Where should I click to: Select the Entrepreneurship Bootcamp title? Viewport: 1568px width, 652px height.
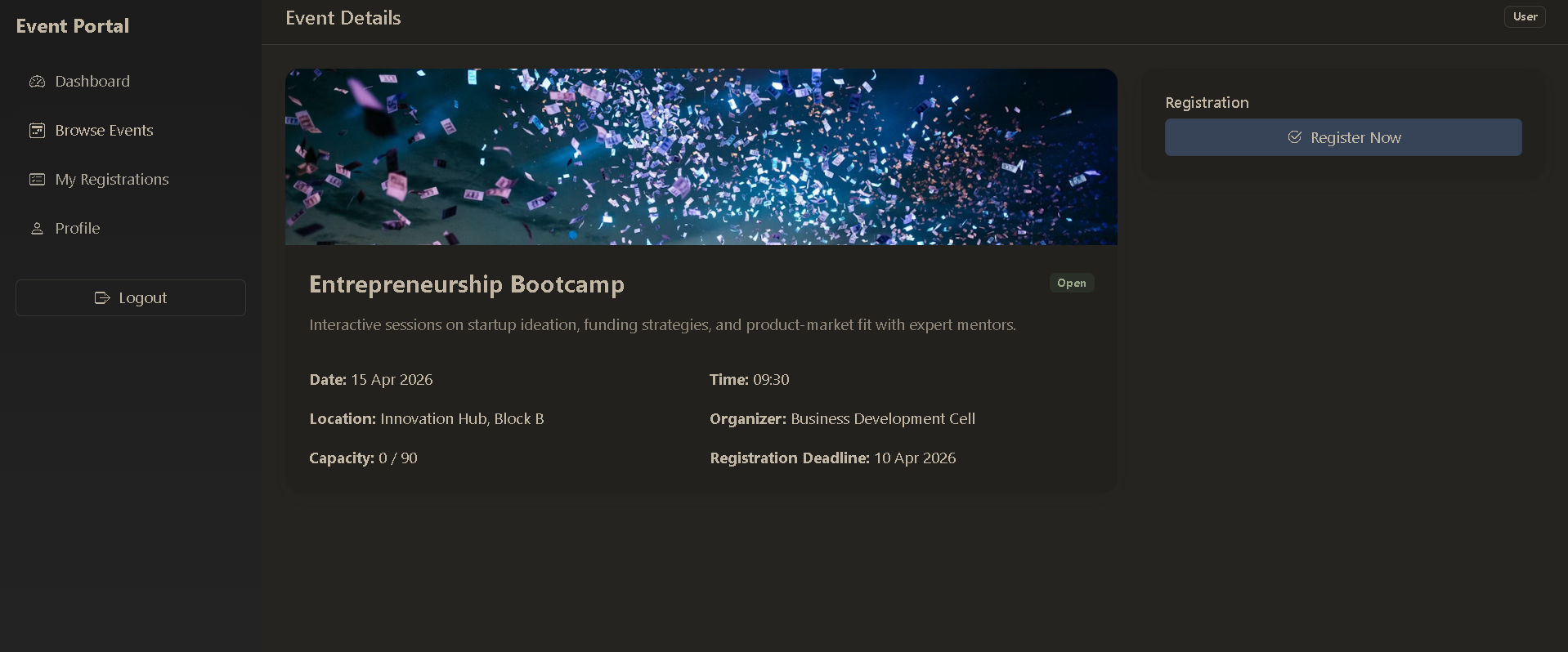tap(467, 284)
